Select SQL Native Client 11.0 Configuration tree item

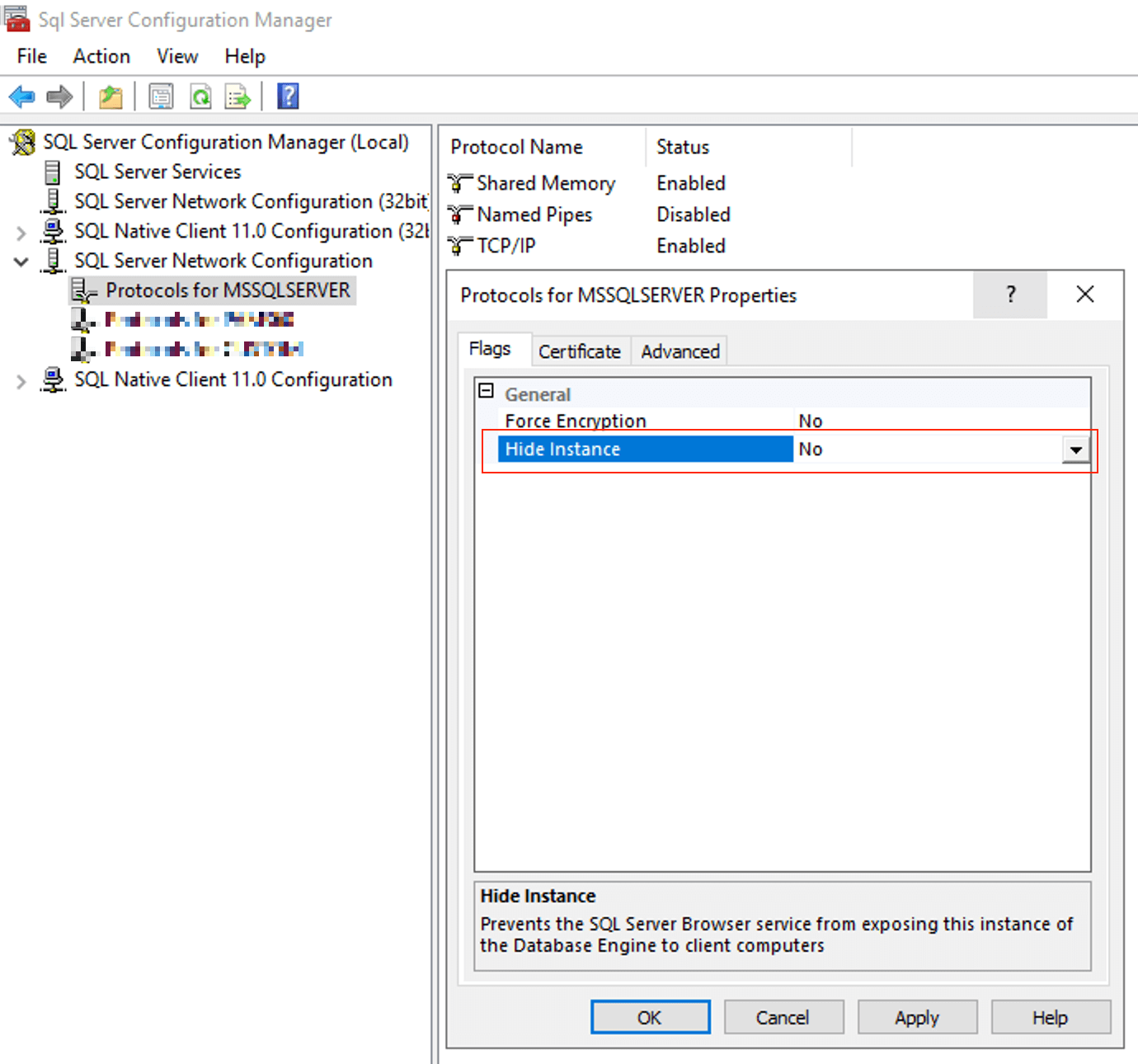(x=233, y=379)
